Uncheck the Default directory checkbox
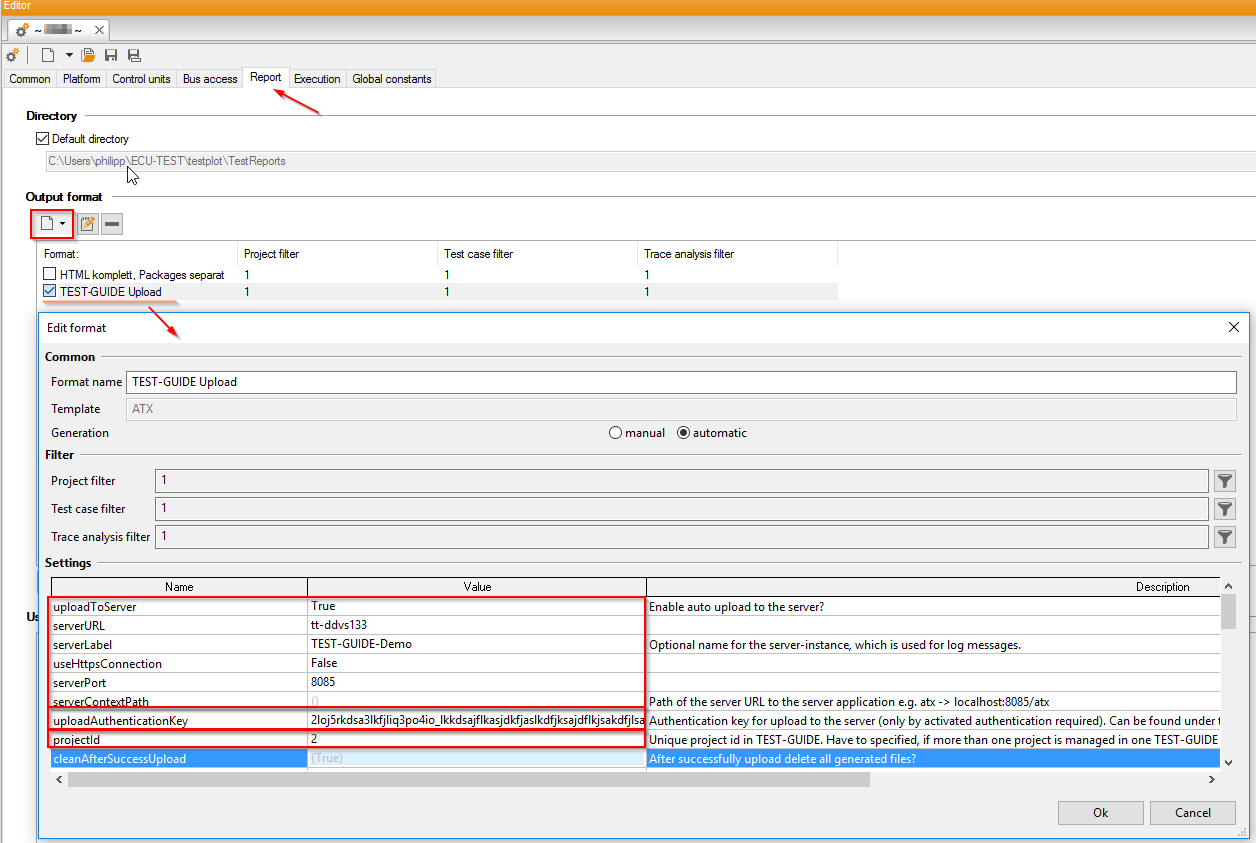The image size is (1256, 843). point(42,139)
